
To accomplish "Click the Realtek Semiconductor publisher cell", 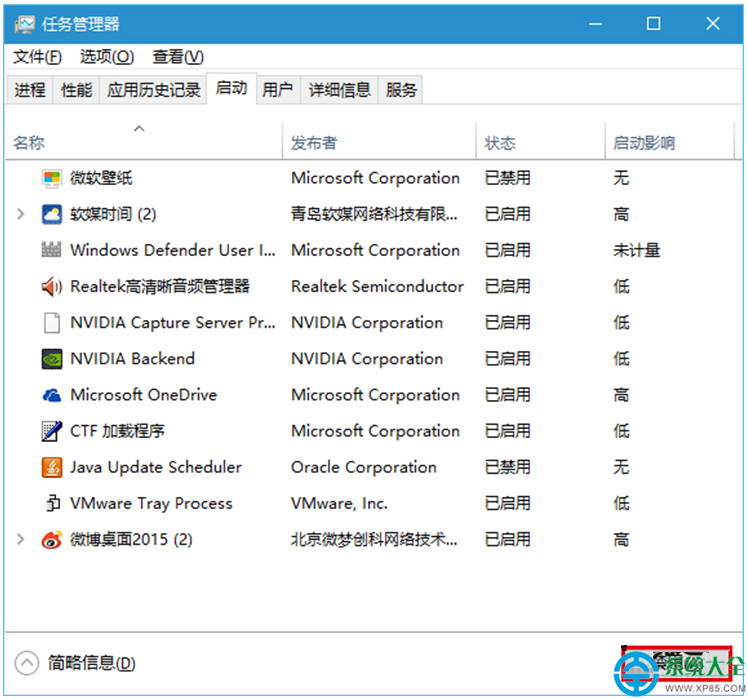I will pos(377,287).
